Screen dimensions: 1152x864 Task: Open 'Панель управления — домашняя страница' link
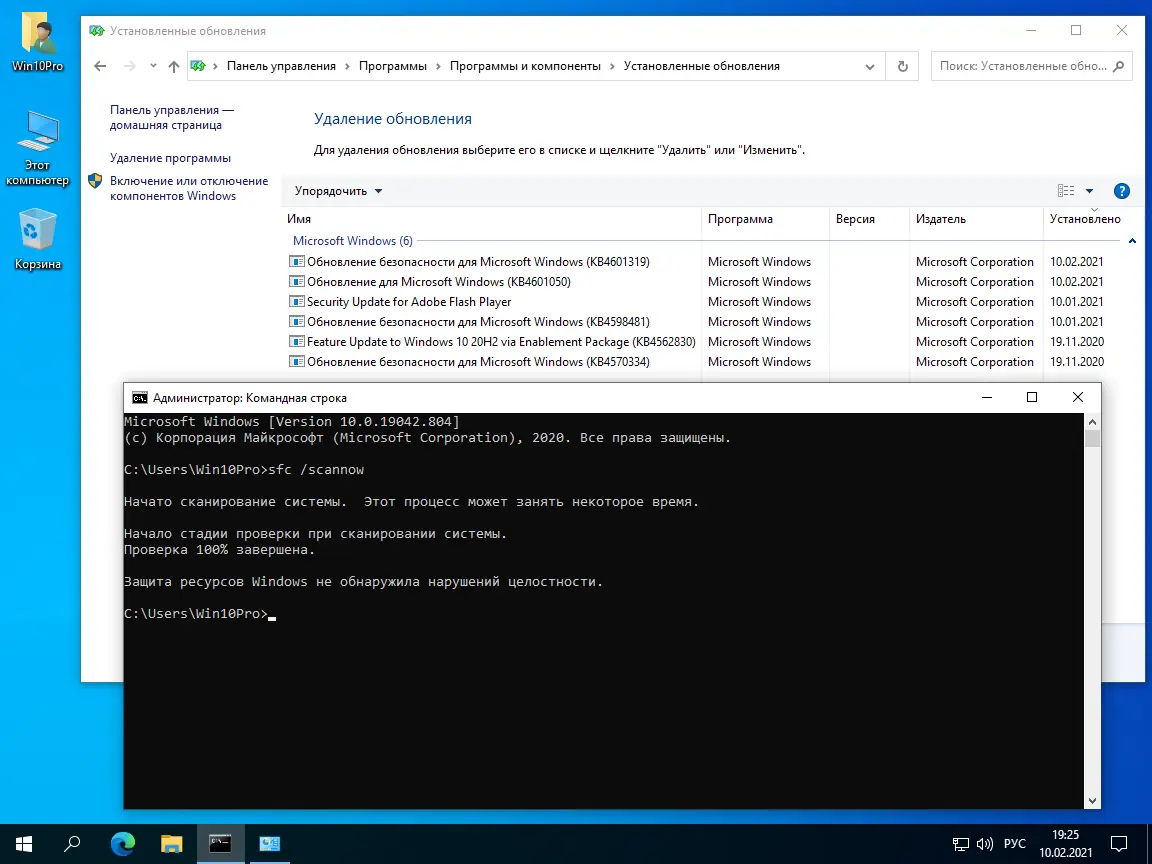tap(172, 118)
